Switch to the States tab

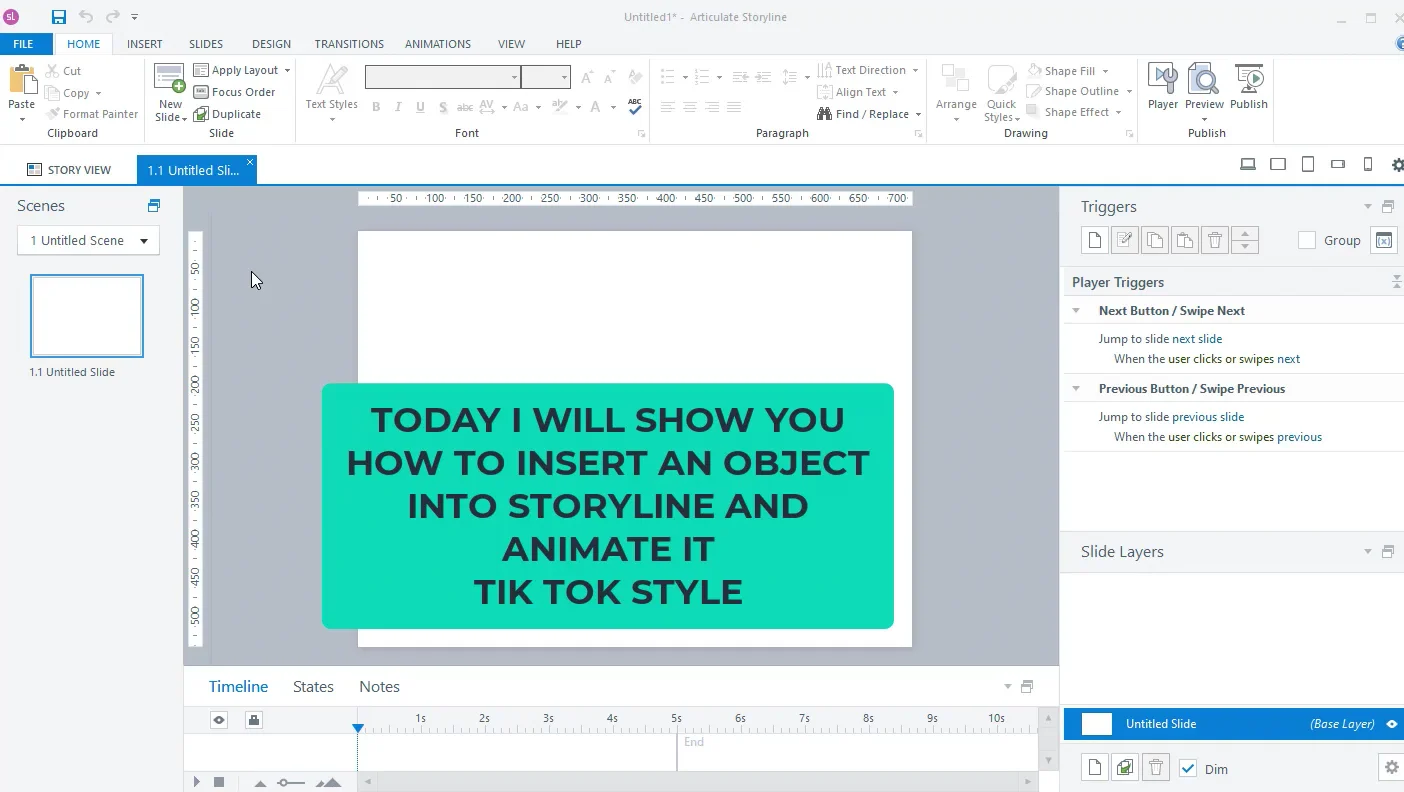[x=313, y=687]
